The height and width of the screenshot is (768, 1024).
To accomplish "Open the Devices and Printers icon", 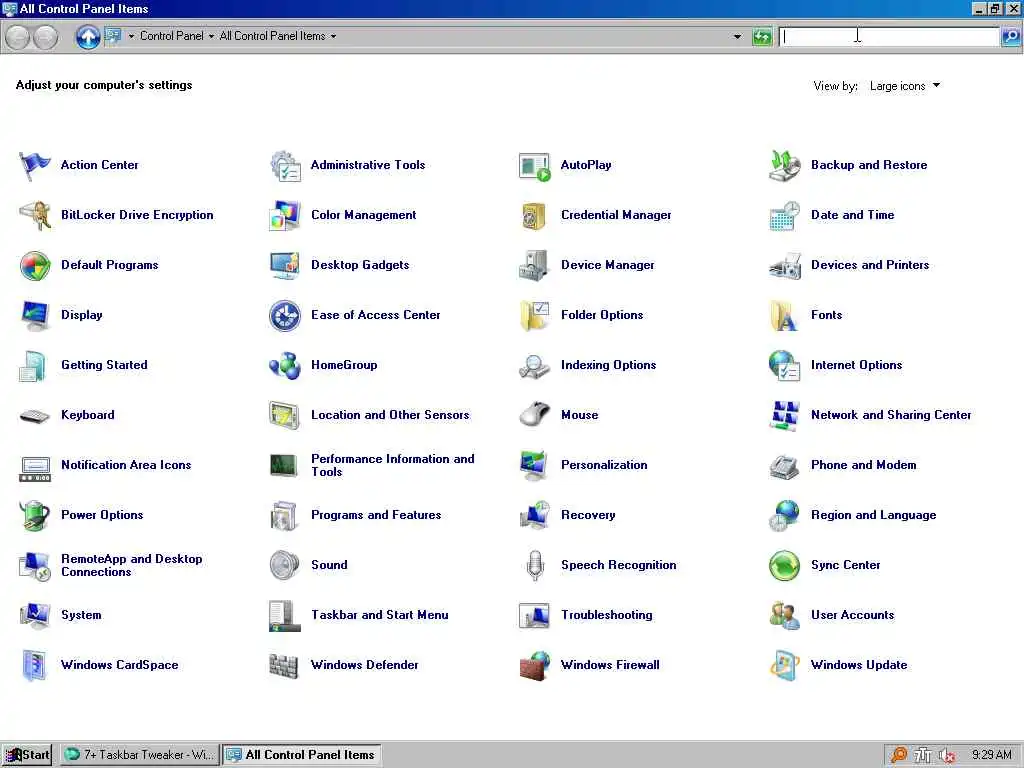I will pyautogui.click(x=784, y=265).
